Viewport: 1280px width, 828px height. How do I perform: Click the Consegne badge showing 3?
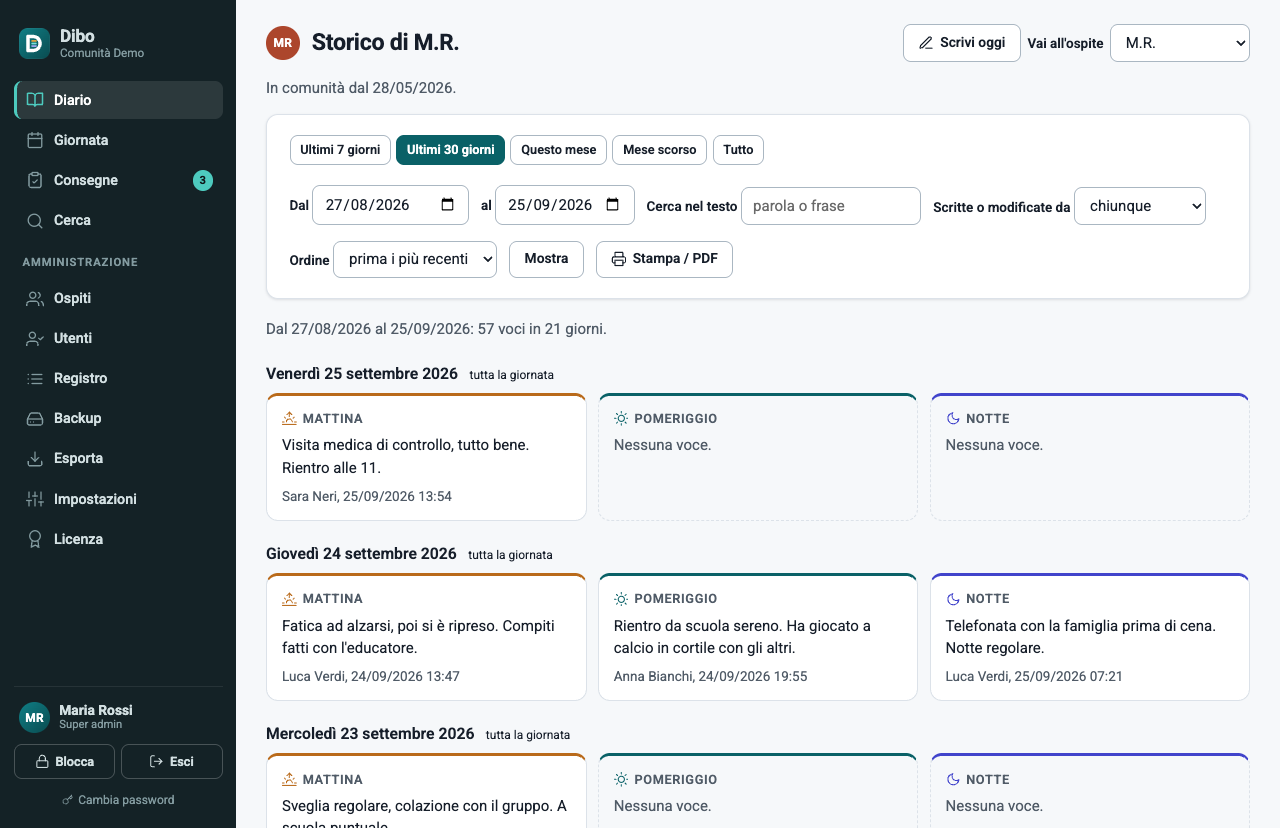coord(203,180)
